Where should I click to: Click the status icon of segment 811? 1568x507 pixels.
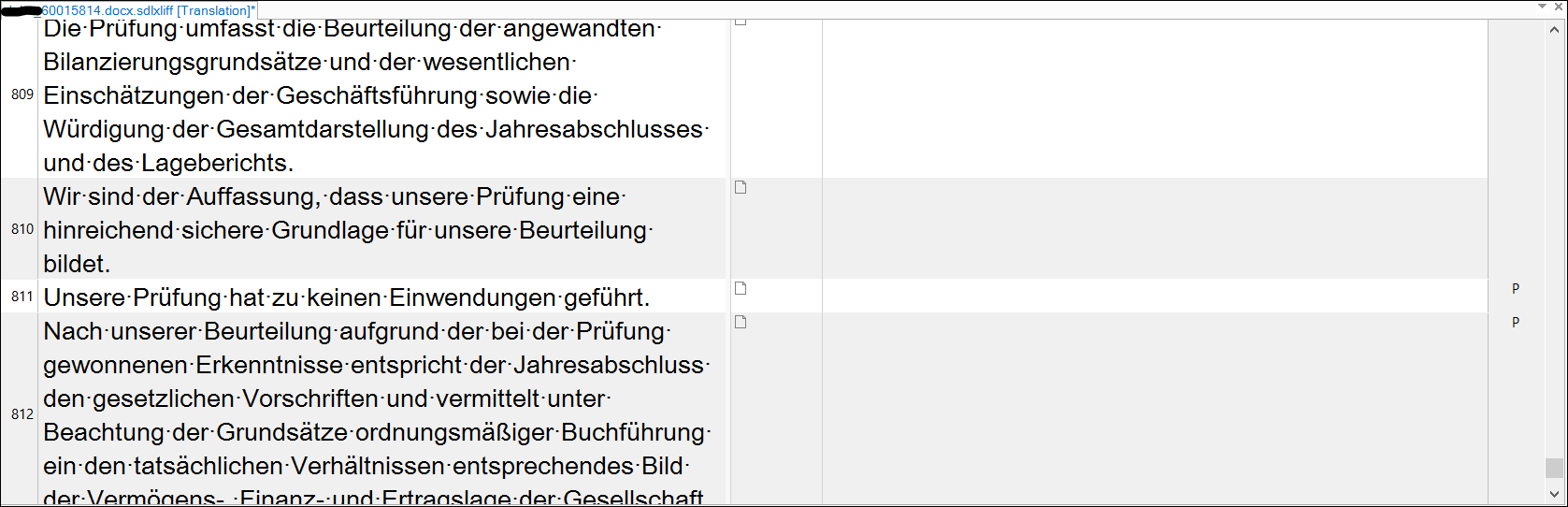[x=741, y=288]
